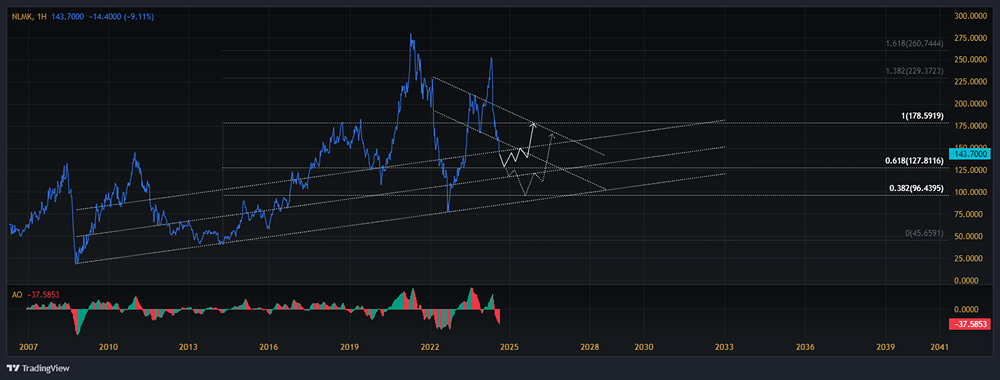
Task: Click 2019 on the time axis
Action: point(349,347)
